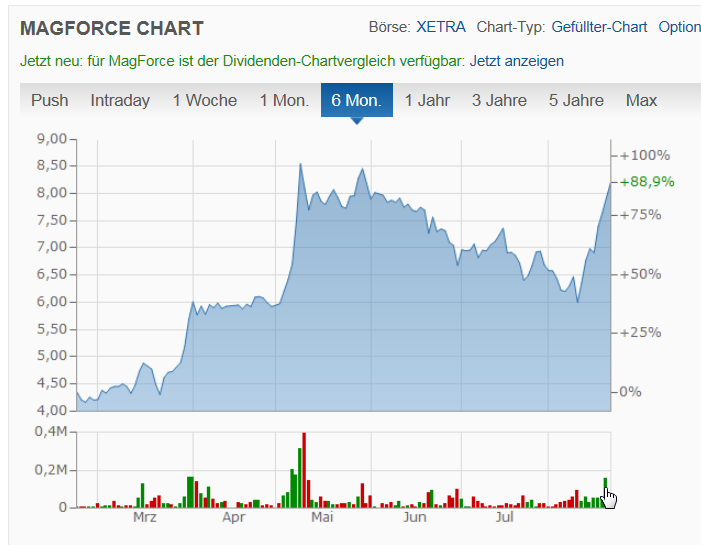This screenshot has height=545, width=701.
Task: Click the Jul month label
Action: coord(504,517)
